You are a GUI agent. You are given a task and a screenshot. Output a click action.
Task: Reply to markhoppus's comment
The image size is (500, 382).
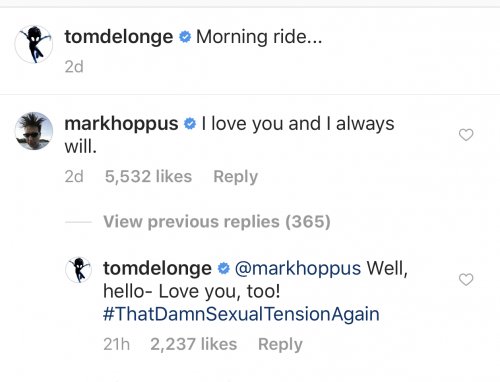(235, 177)
